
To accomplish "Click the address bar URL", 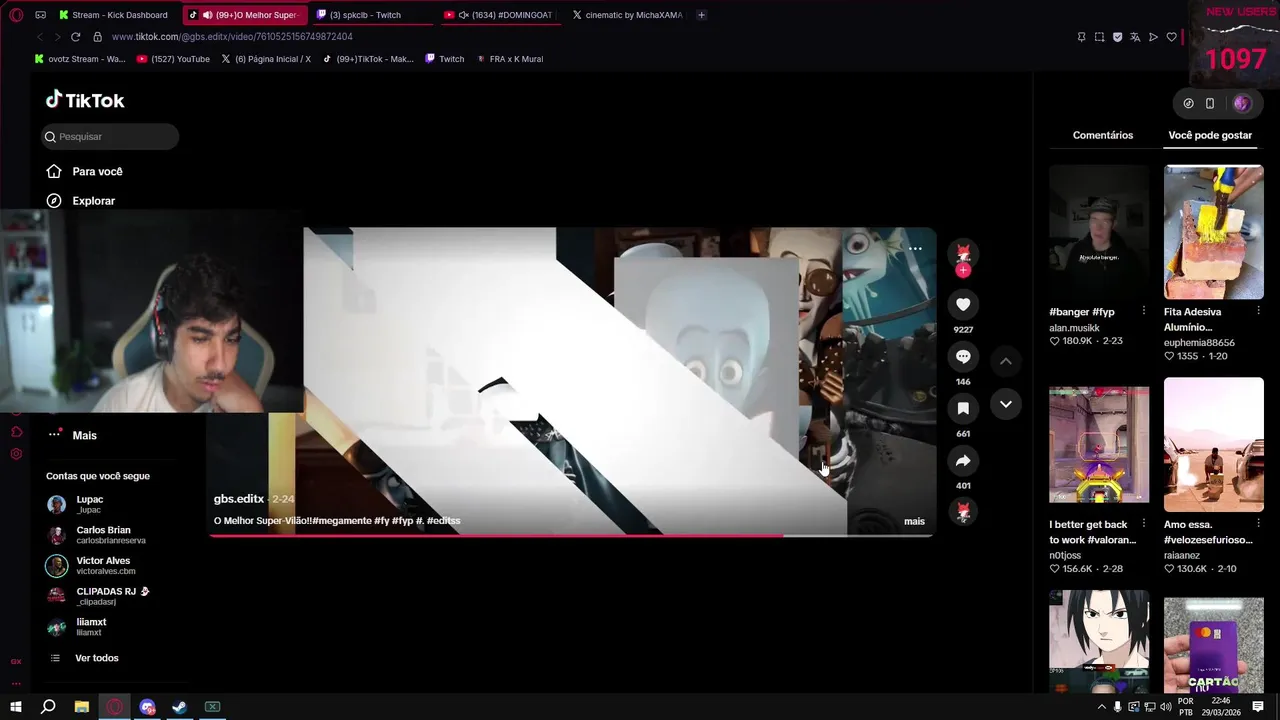I will [x=232, y=37].
